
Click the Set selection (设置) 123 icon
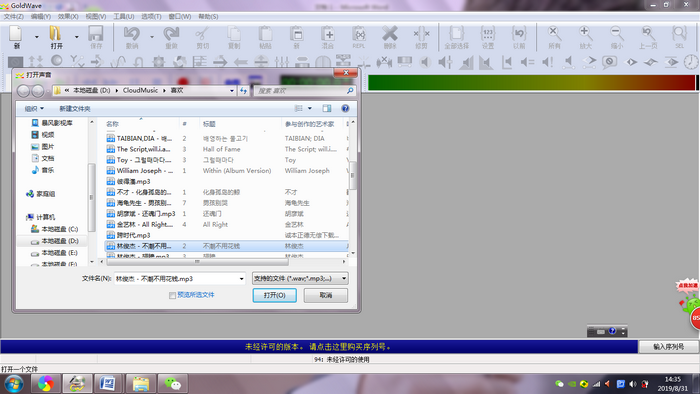coord(488,37)
